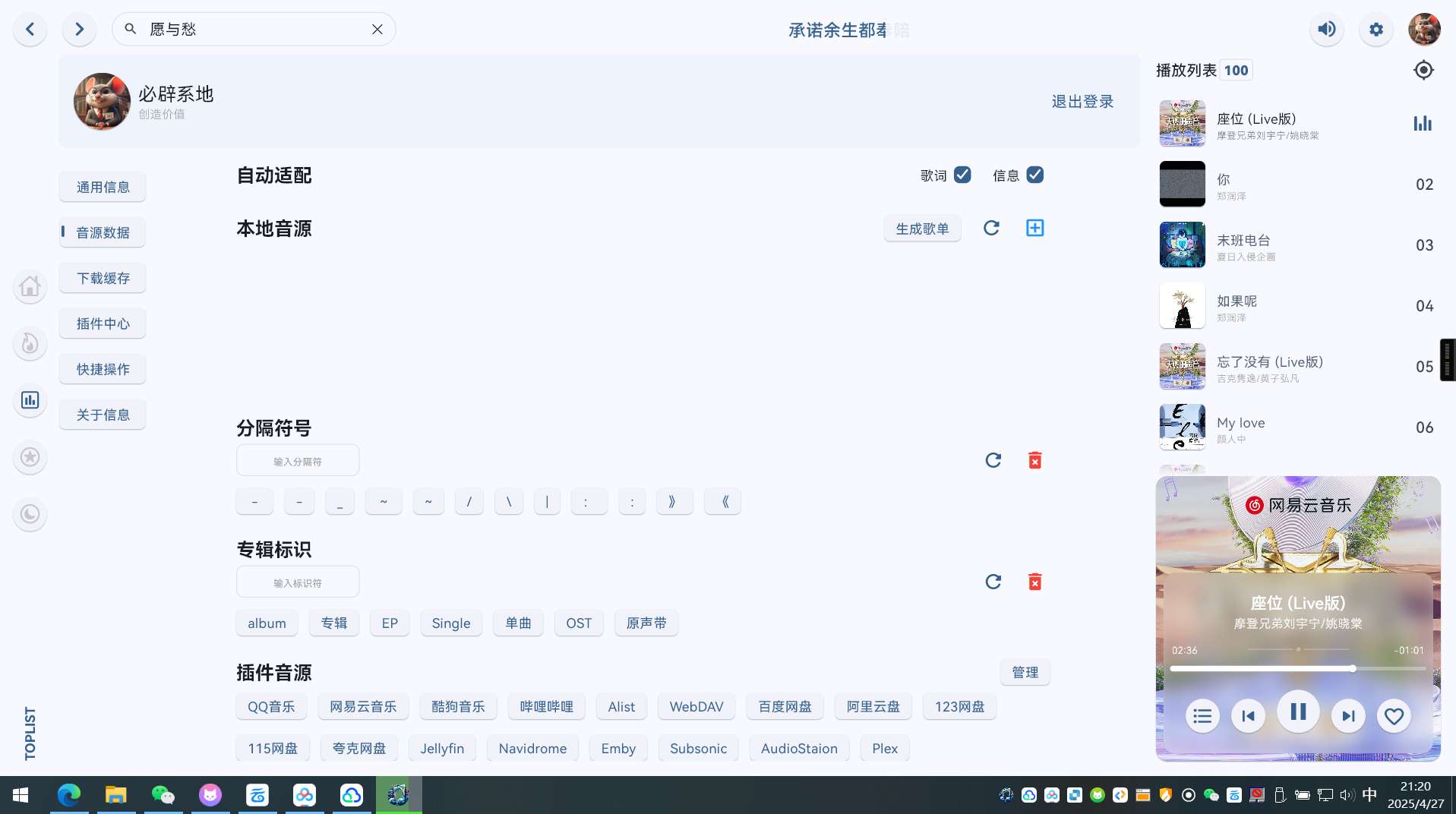Open the volume speaker control

[x=1327, y=30]
